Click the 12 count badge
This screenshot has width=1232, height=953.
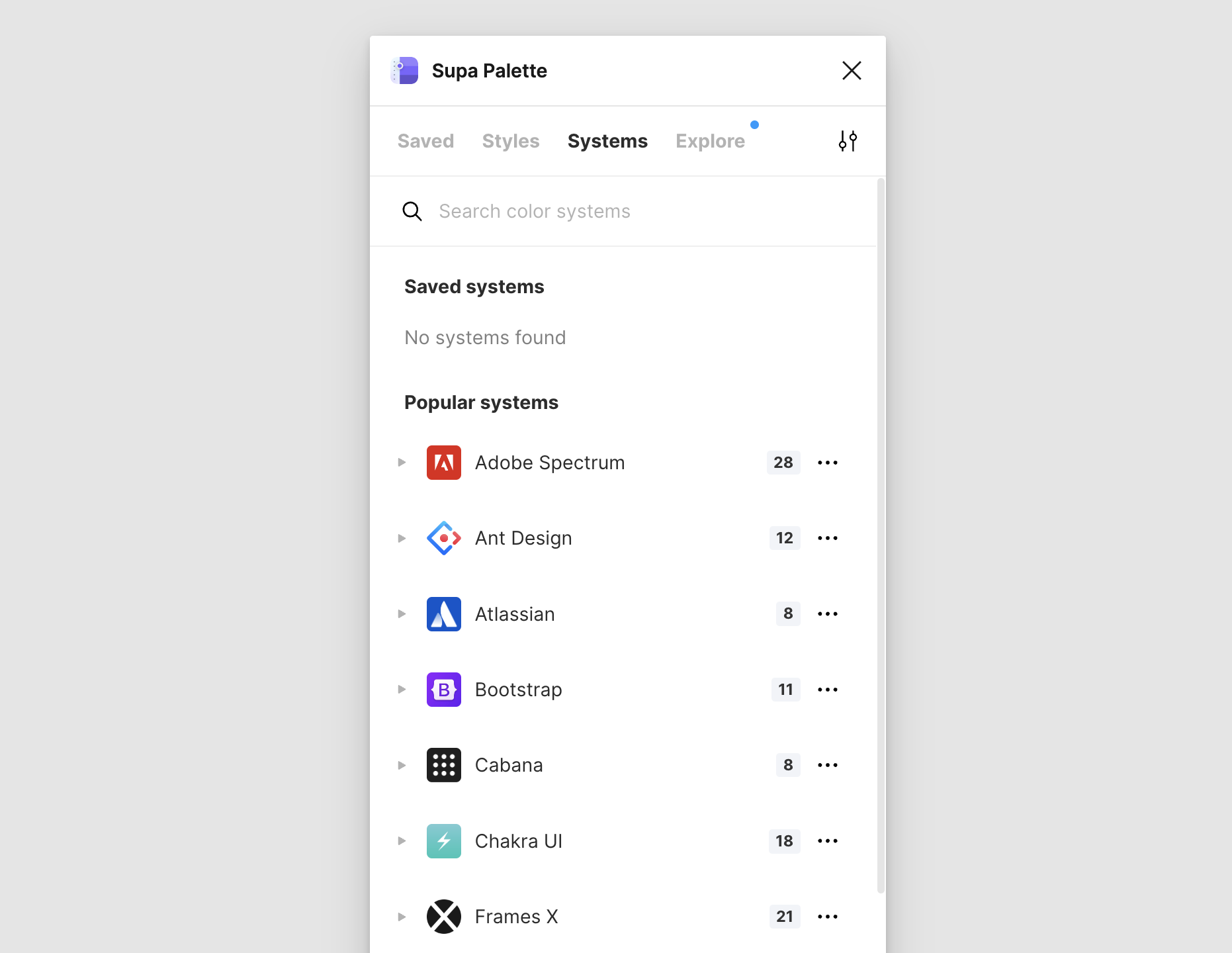point(785,538)
